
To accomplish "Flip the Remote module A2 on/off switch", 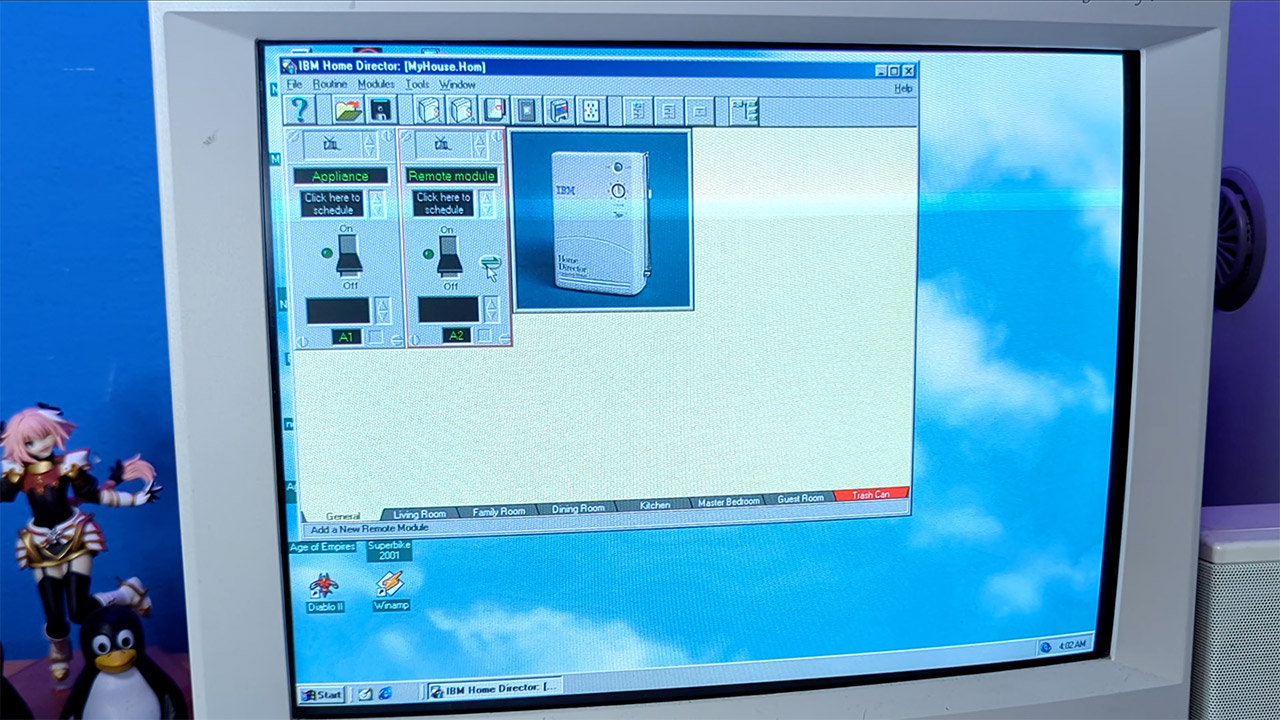I will (449, 256).
